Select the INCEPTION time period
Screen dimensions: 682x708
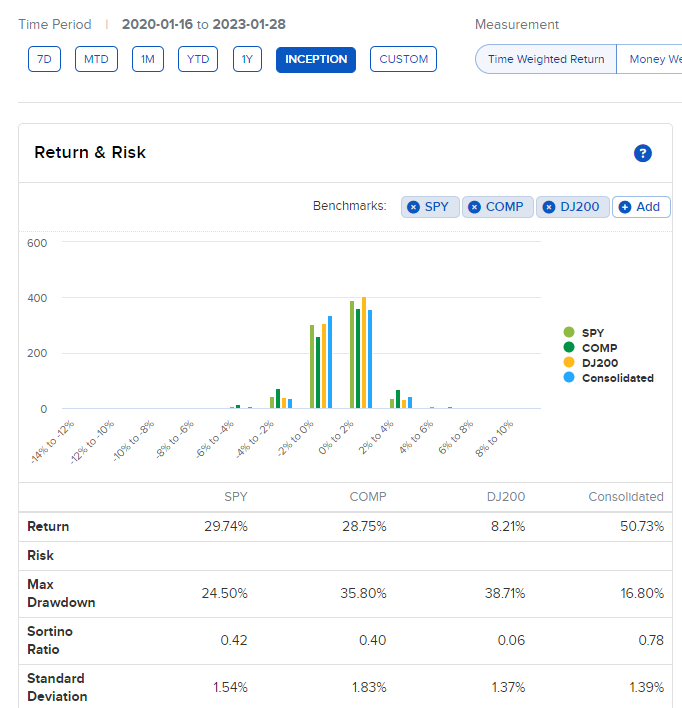click(316, 60)
